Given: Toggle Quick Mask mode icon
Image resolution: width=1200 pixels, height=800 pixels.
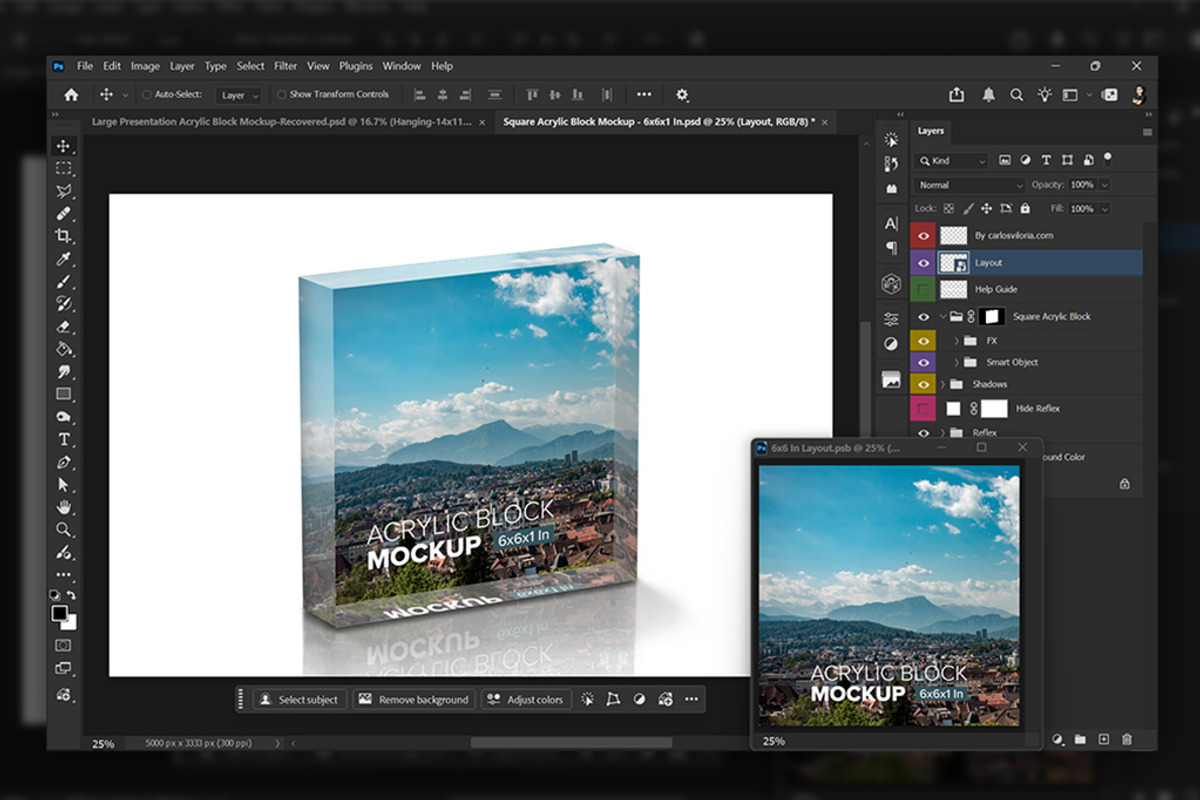Looking at the screenshot, I should 64,646.
